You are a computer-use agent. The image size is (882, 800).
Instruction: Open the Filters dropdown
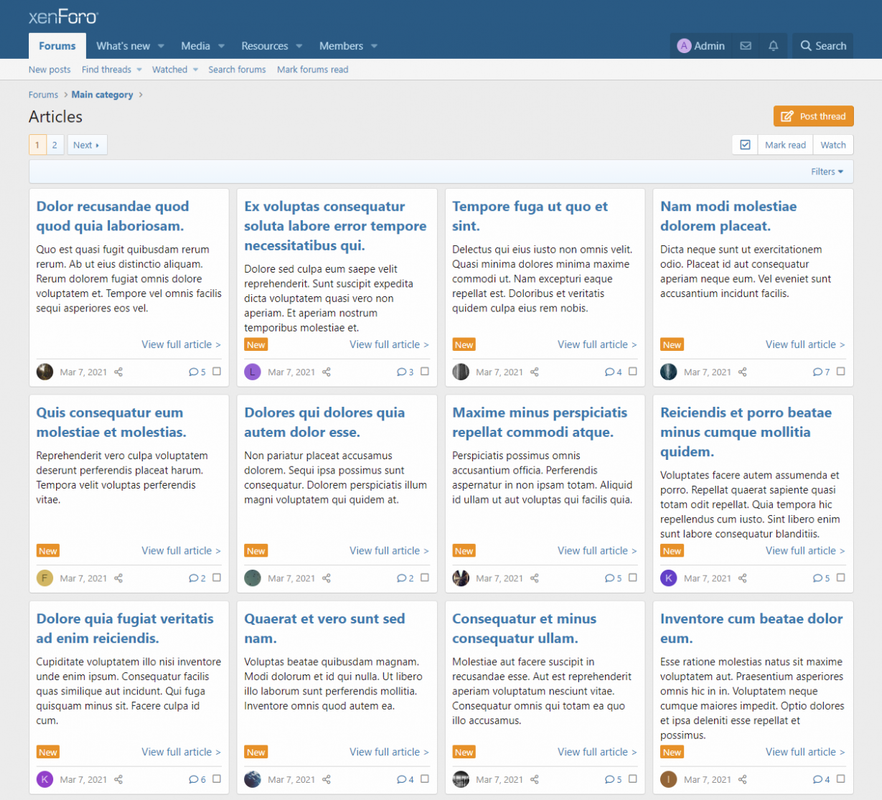pyautogui.click(x=827, y=172)
